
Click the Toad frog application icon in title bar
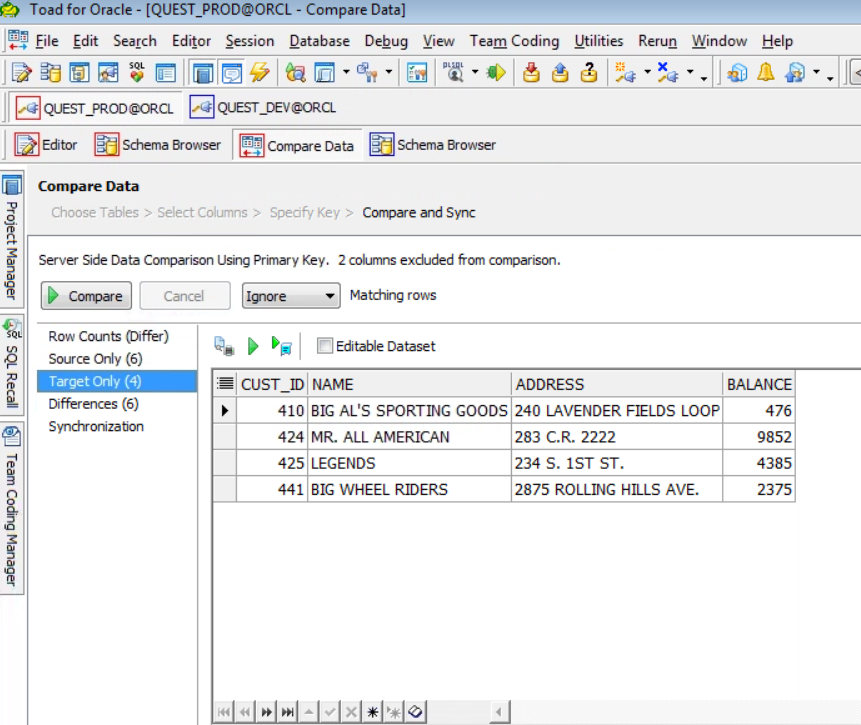click(9, 9)
